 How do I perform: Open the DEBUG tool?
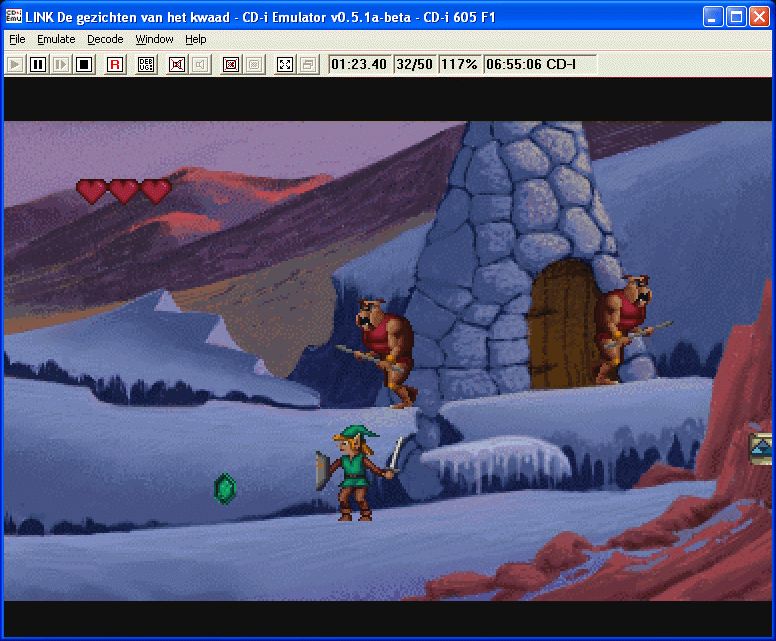[x=146, y=64]
